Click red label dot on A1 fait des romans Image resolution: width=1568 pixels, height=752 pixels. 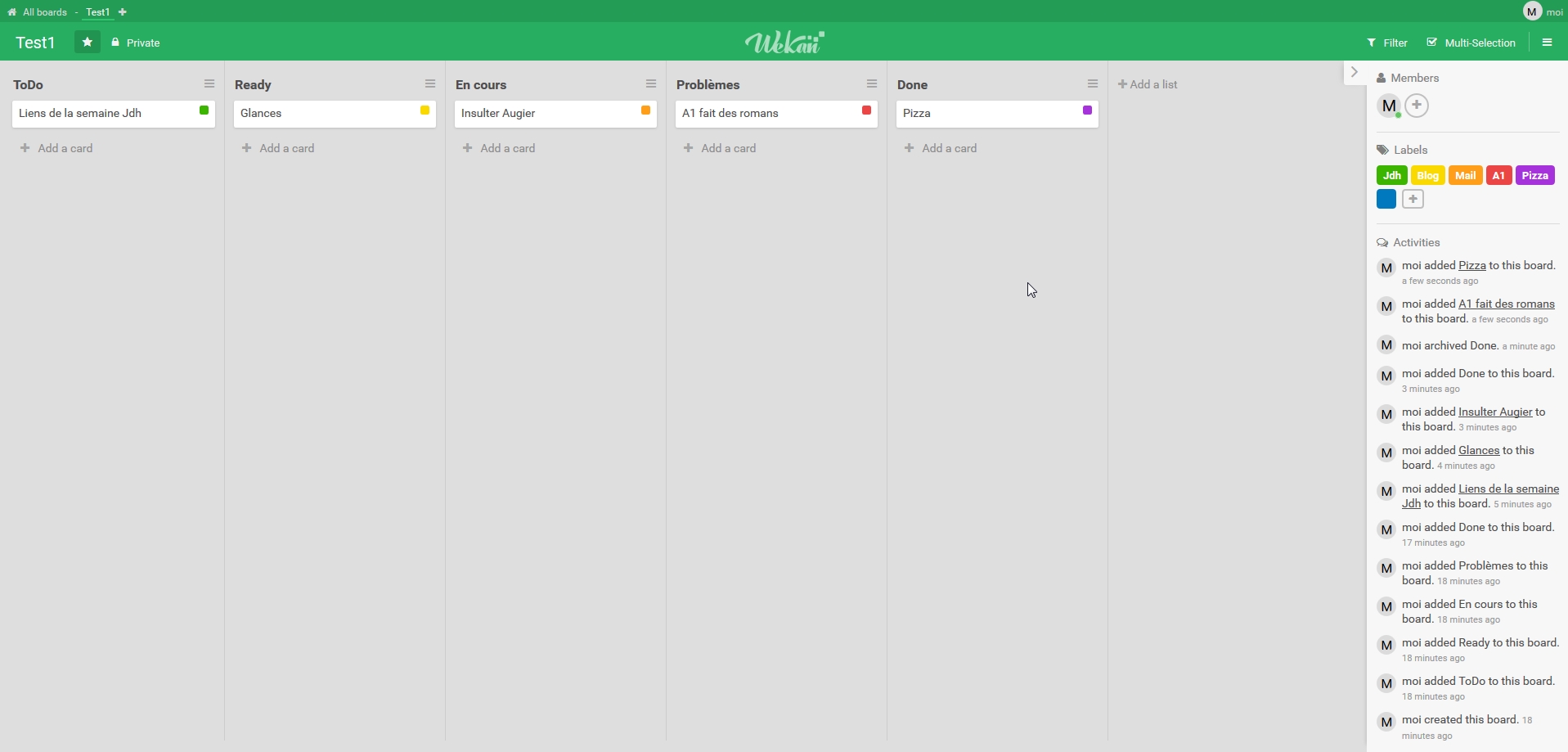tap(867, 110)
